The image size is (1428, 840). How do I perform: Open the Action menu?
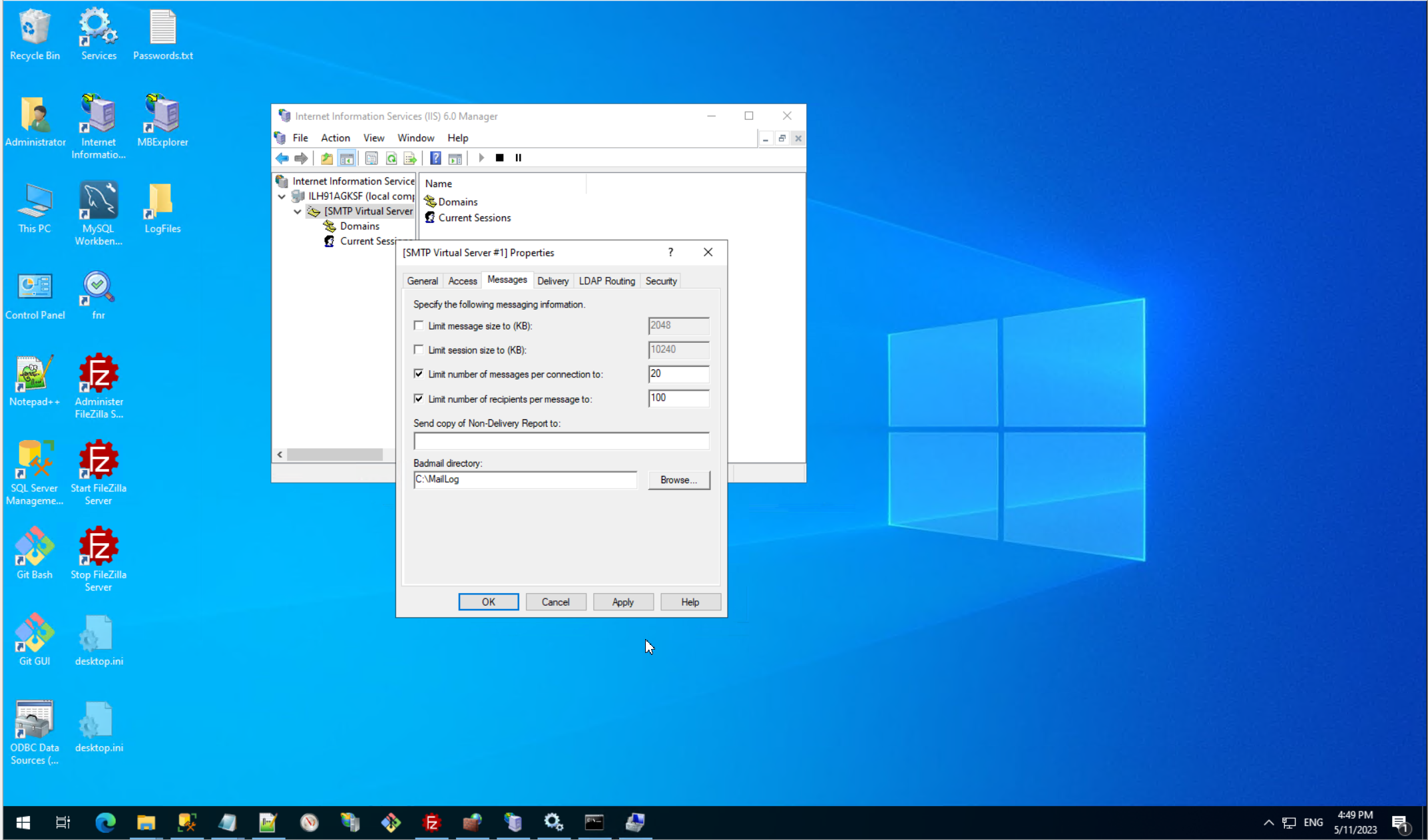[335, 138]
